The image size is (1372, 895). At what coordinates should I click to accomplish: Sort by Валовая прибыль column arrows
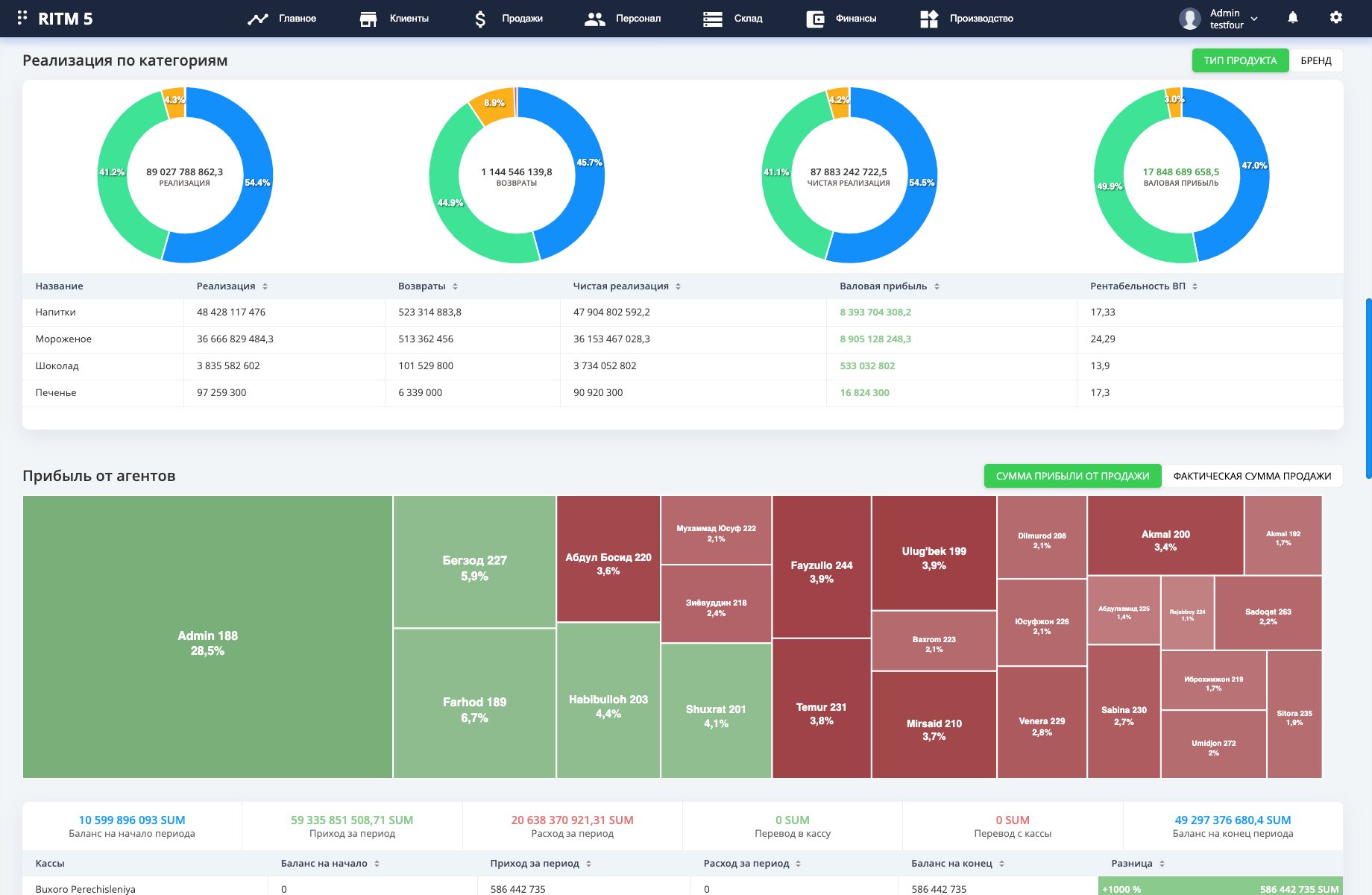coord(937,286)
